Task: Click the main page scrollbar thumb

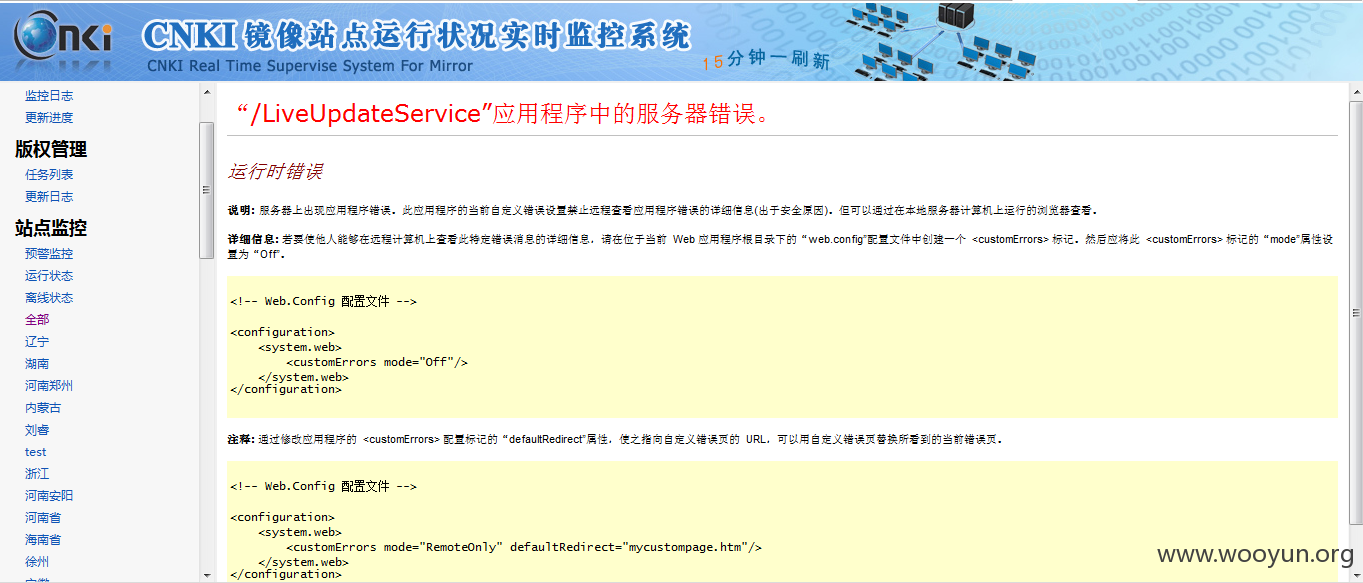Action: [1356, 311]
